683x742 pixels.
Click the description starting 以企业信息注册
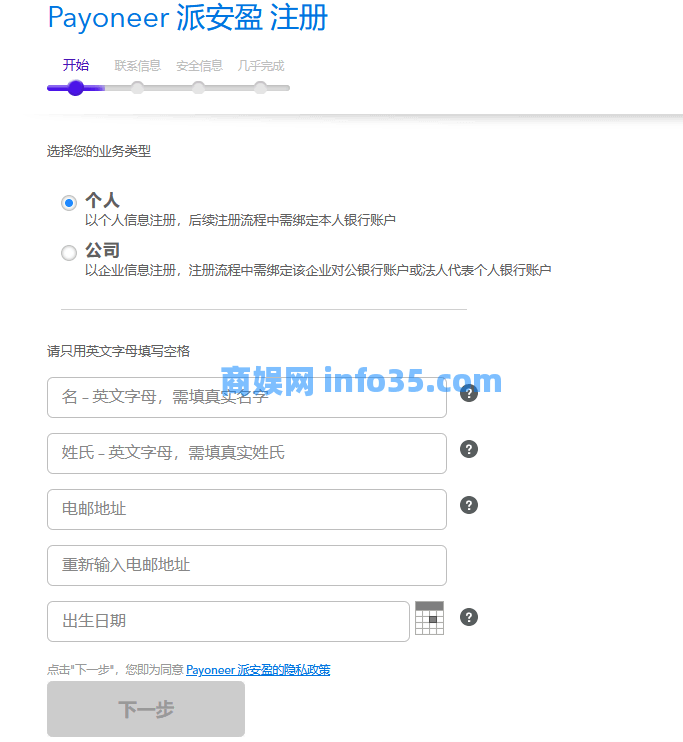[318, 270]
